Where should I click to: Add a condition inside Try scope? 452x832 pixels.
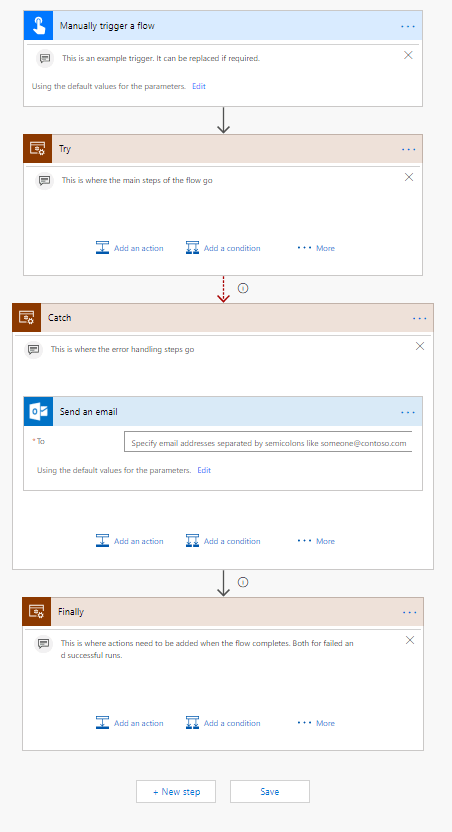pyautogui.click(x=223, y=248)
